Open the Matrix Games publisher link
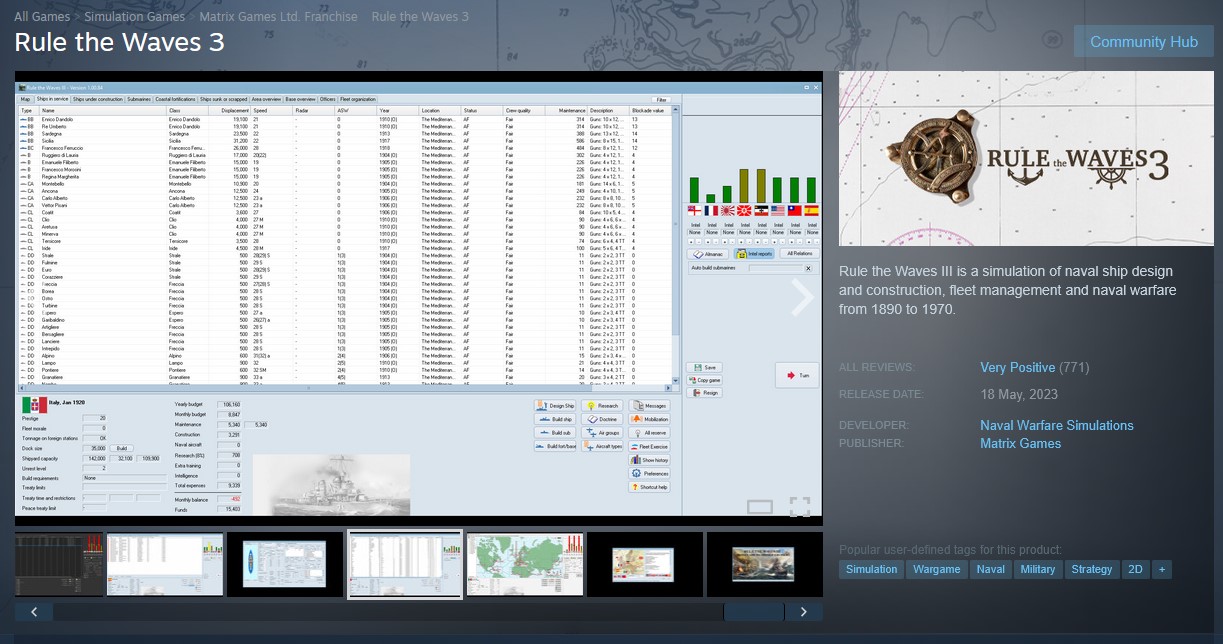Image resolution: width=1223 pixels, height=644 pixels. pos(1020,443)
